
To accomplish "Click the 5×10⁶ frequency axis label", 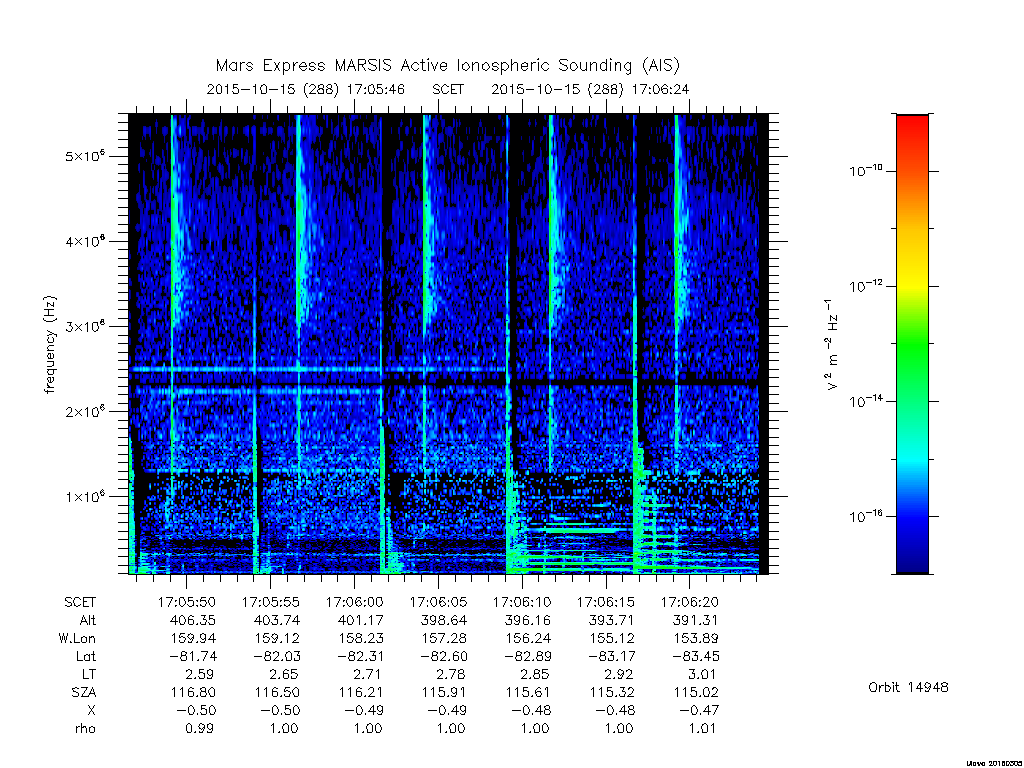I will (86, 156).
